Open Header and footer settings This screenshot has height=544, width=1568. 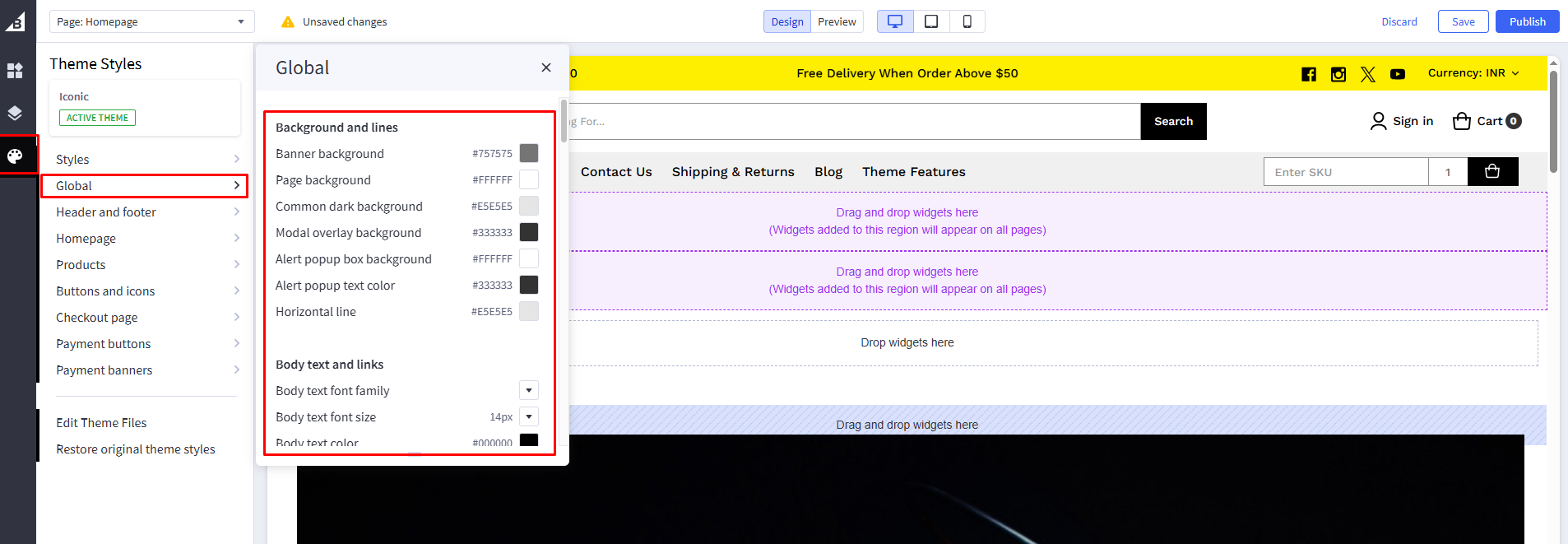tap(145, 212)
